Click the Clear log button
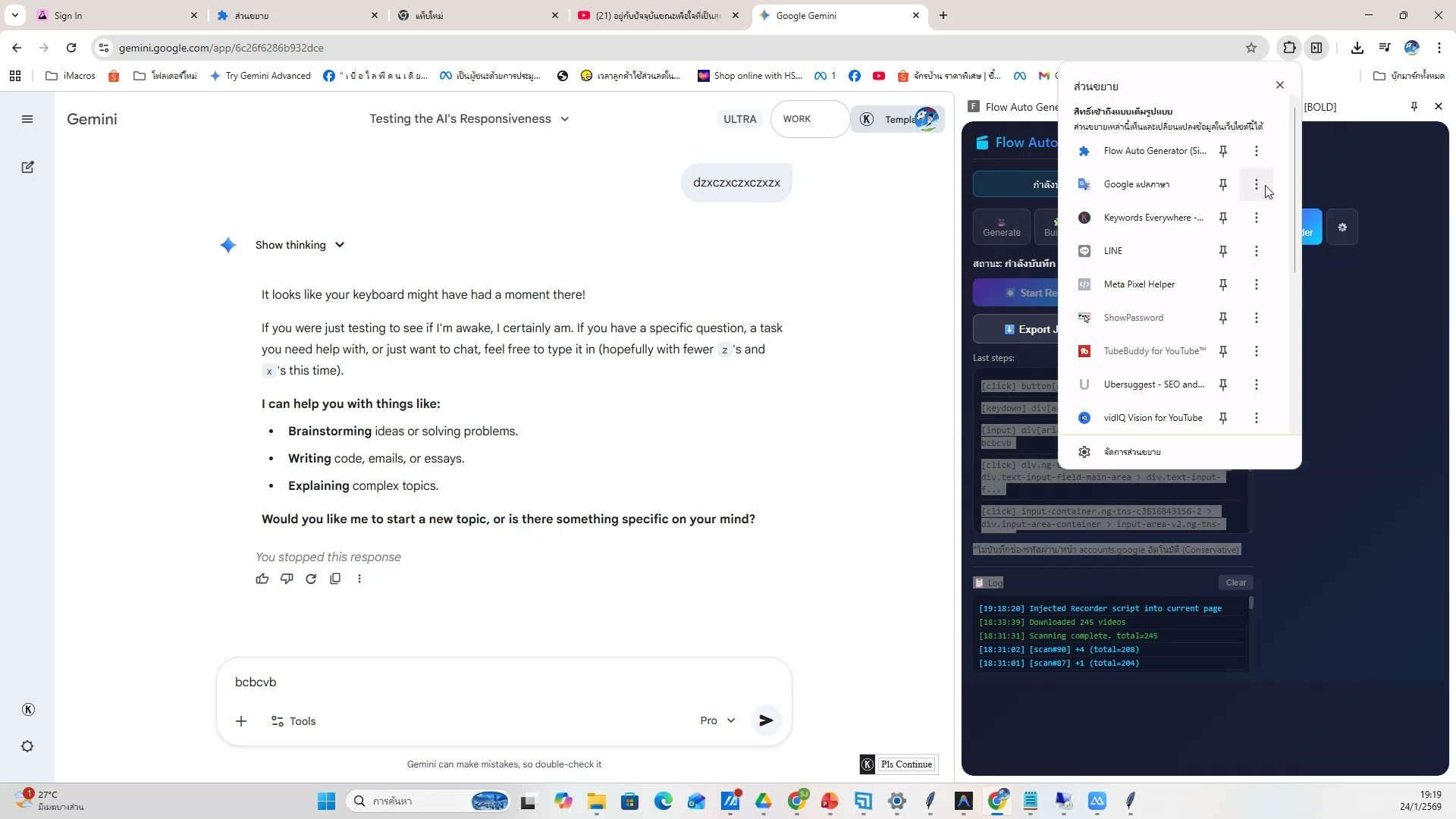The height and width of the screenshot is (819, 1456). coord(1235,582)
